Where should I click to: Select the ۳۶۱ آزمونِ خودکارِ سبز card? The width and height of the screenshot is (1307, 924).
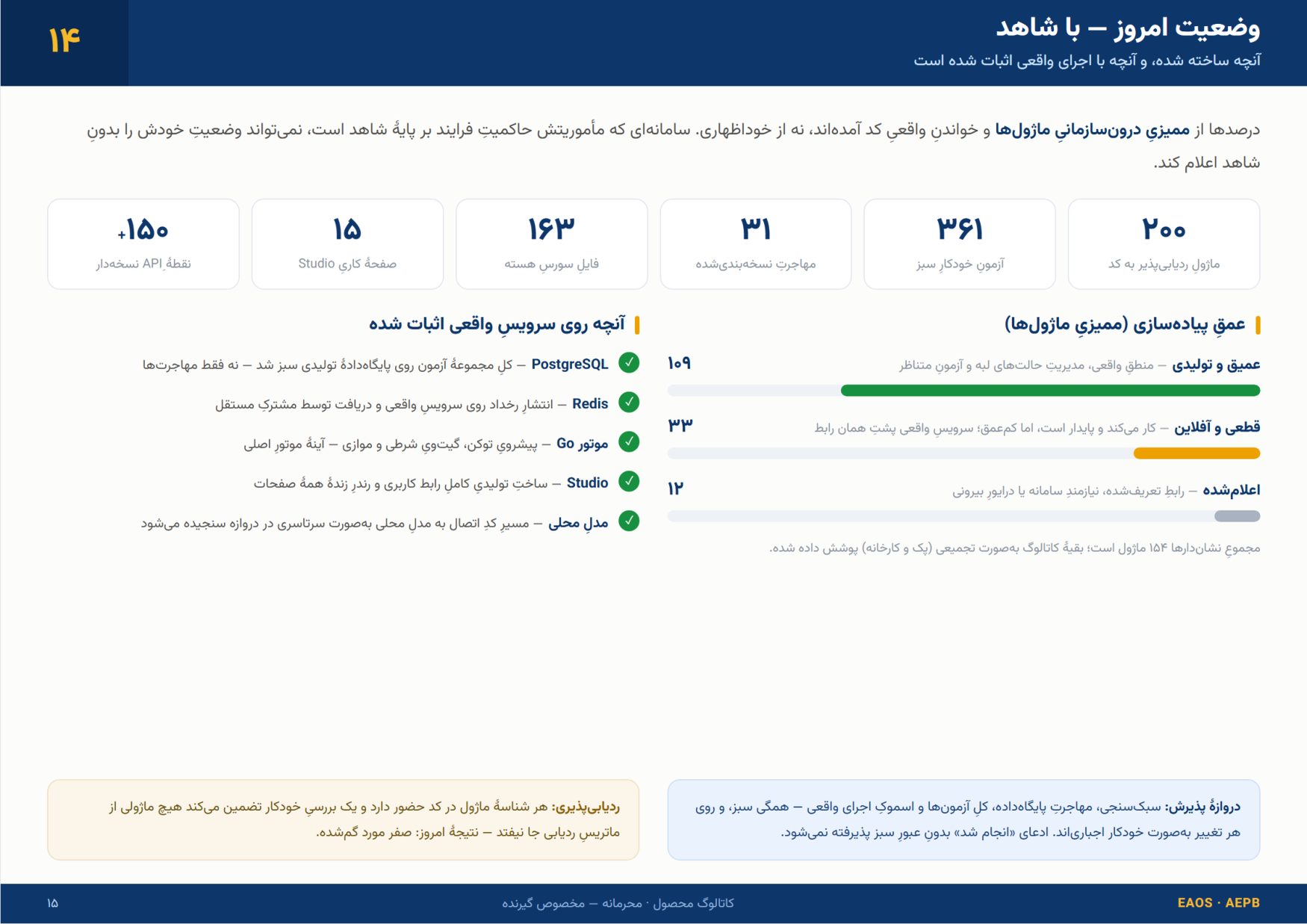click(x=960, y=244)
